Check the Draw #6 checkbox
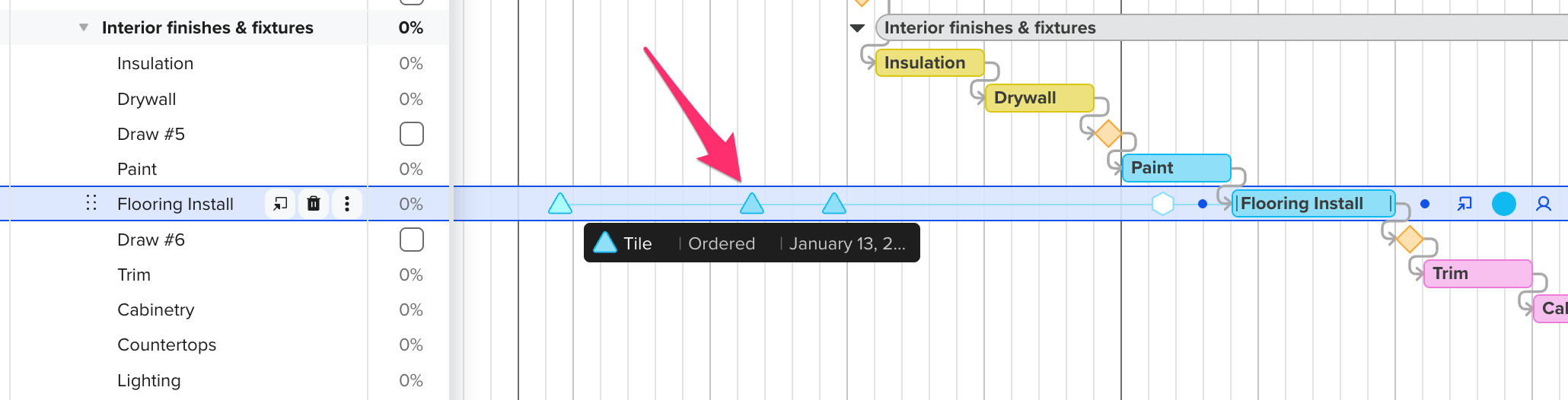The image size is (1568, 400). (412, 240)
